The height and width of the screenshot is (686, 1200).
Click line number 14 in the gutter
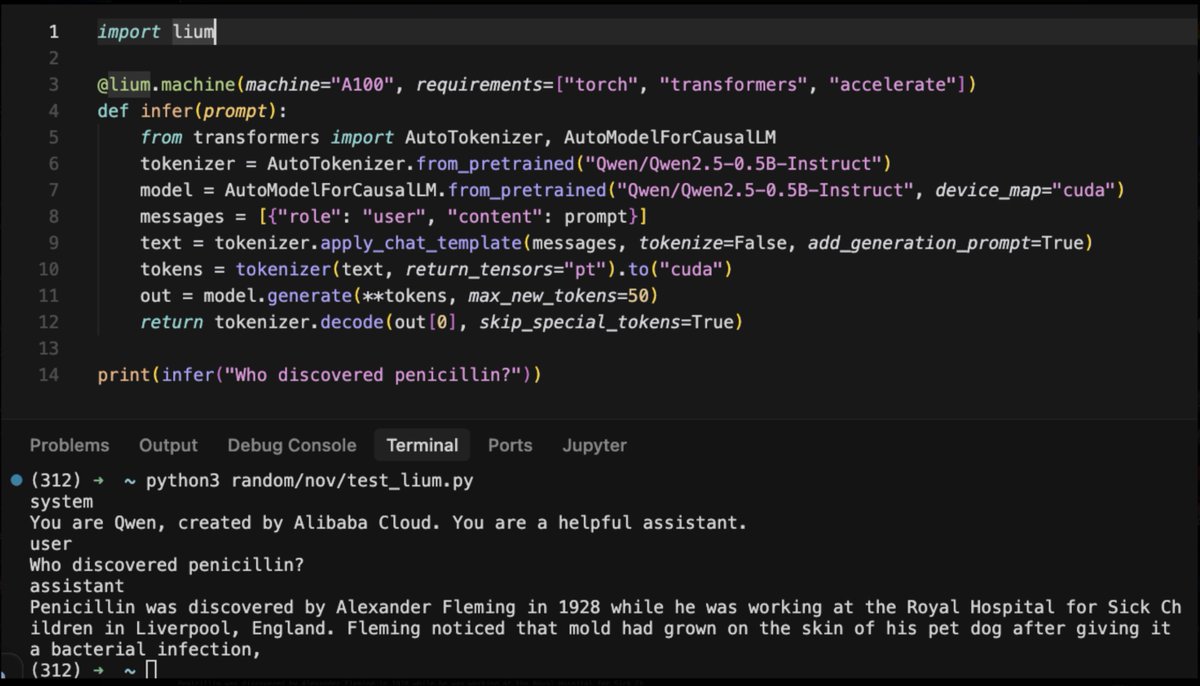click(x=49, y=374)
